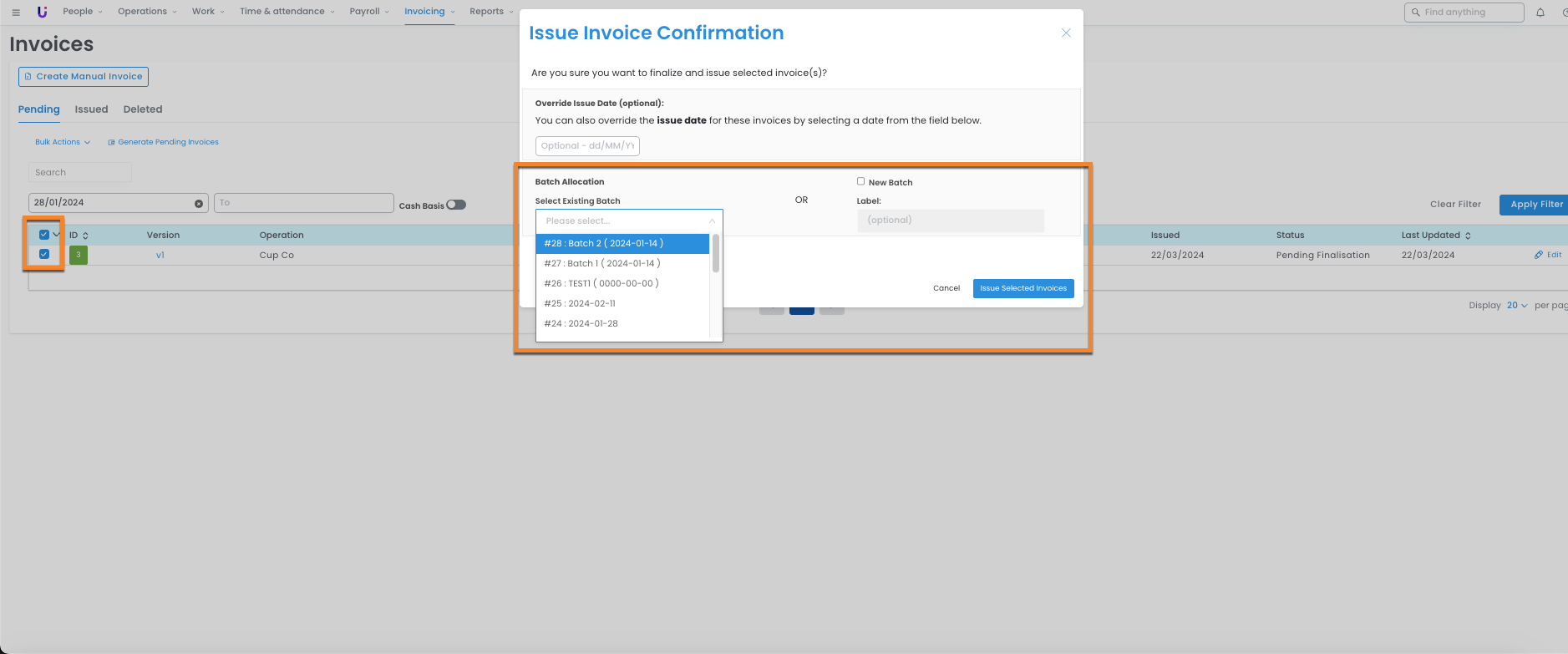Sort invoices by Last Updated column
Image resolution: width=1568 pixels, height=654 pixels.
pos(1468,236)
